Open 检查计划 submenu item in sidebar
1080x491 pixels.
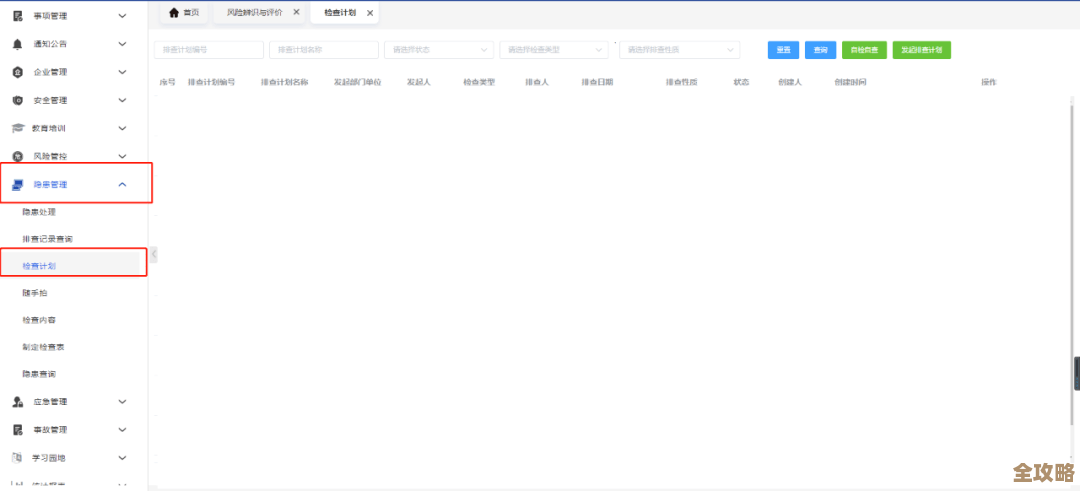[39, 266]
